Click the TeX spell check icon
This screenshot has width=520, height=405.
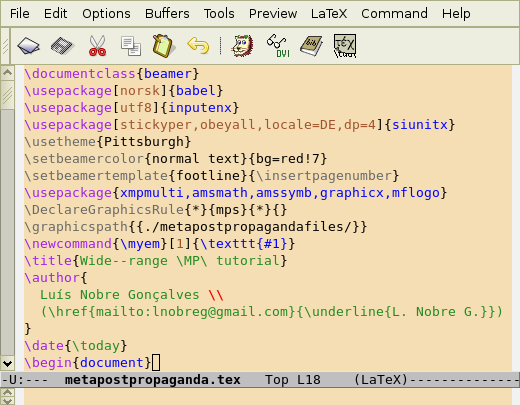click(345, 46)
